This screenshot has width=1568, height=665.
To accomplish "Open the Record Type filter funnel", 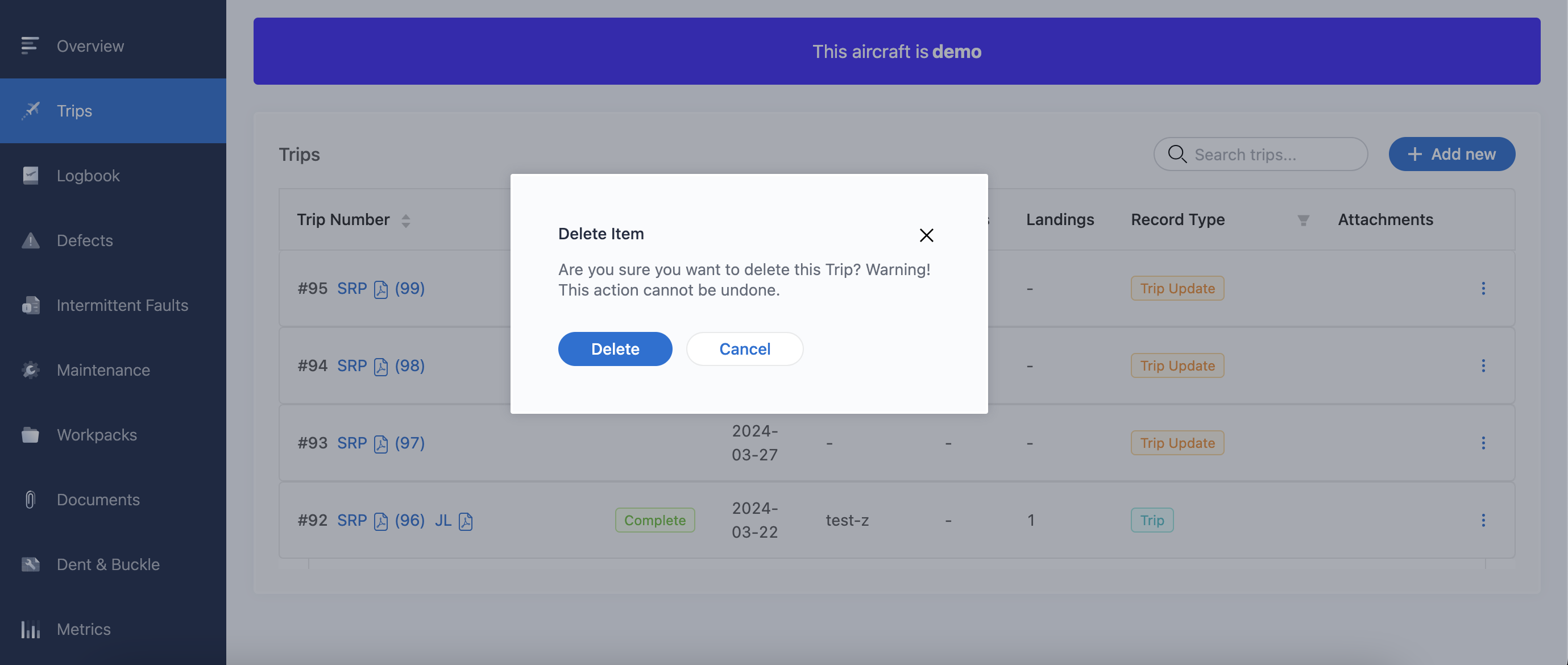I will 1303,221.
